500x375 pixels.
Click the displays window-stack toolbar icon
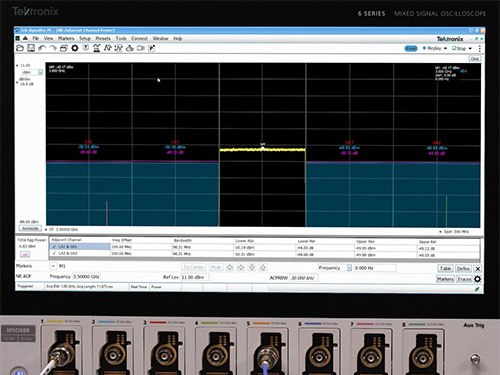[x=64, y=48]
